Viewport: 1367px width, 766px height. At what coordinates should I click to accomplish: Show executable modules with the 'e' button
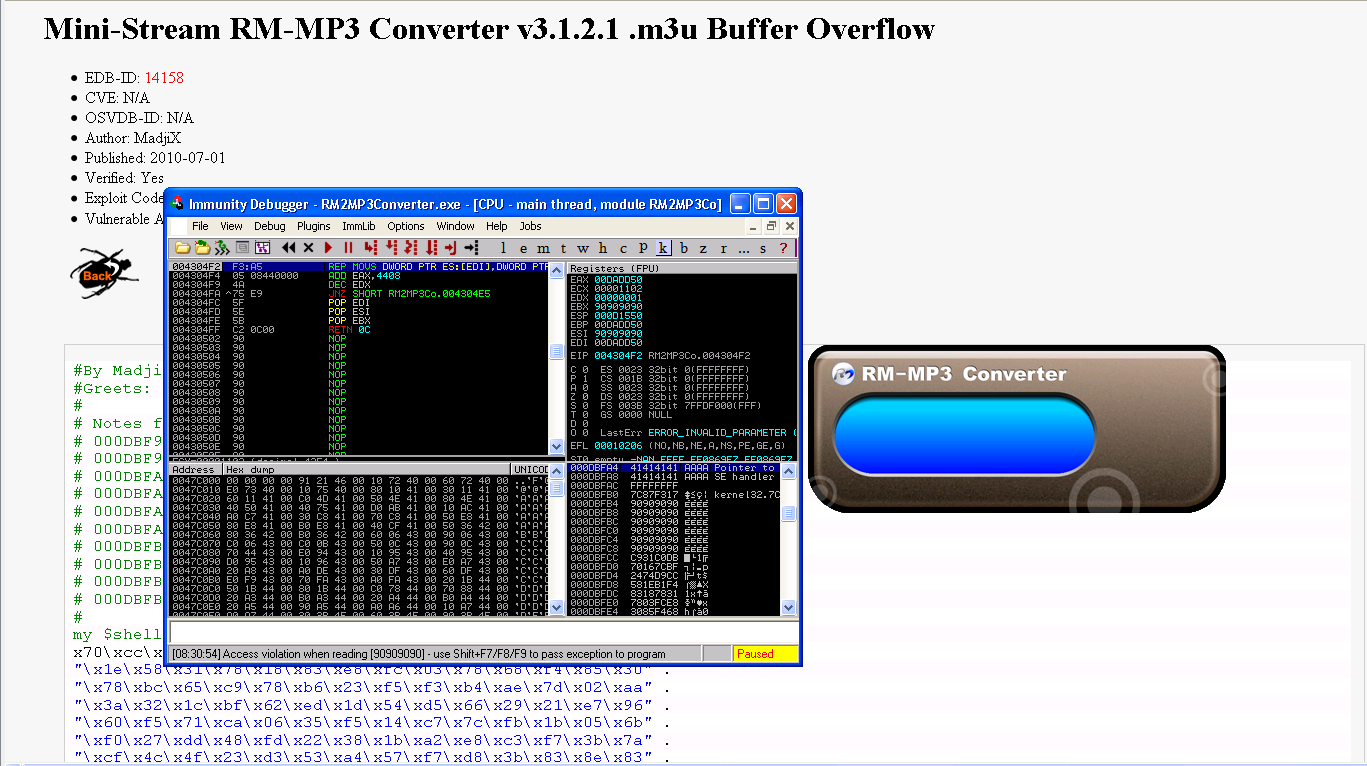tap(523, 247)
